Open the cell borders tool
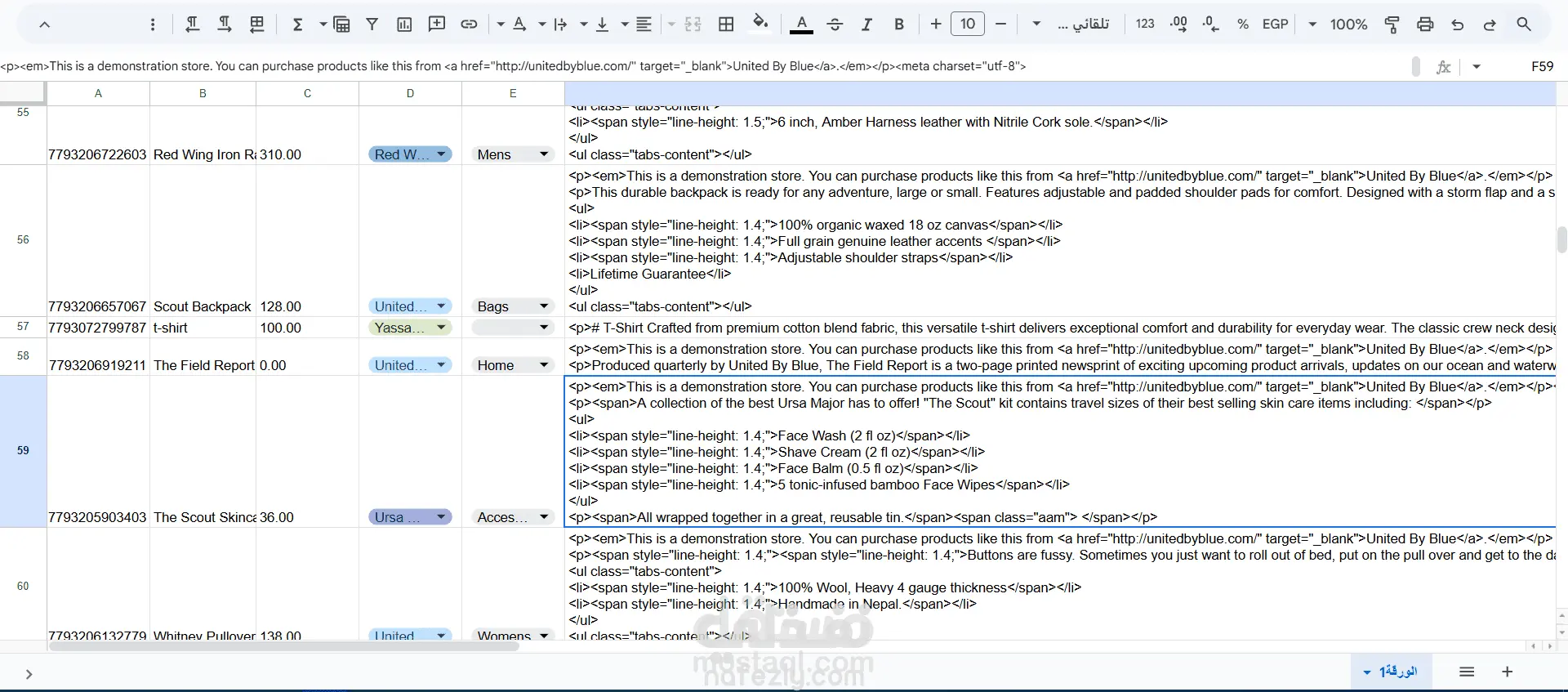The image size is (1568, 692). [x=726, y=25]
